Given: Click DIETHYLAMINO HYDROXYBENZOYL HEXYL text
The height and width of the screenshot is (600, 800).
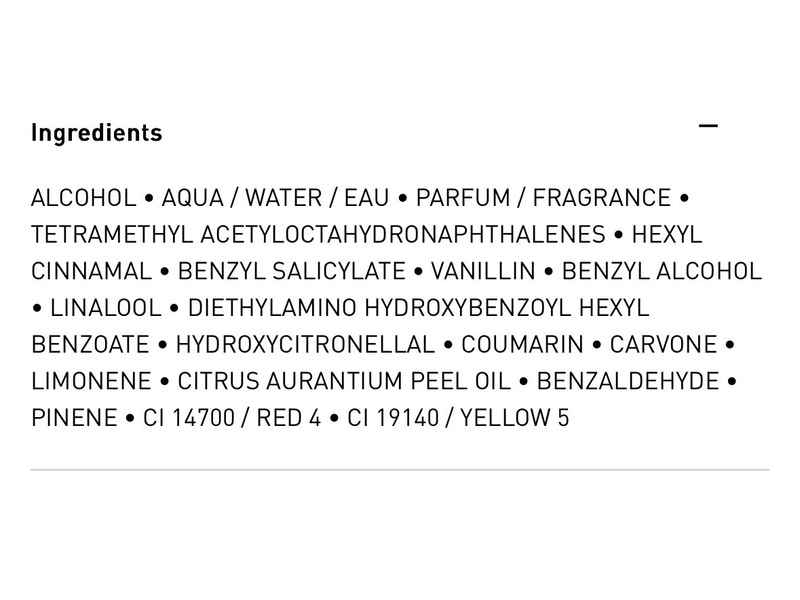Looking at the screenshot, I should click(418, 308).
